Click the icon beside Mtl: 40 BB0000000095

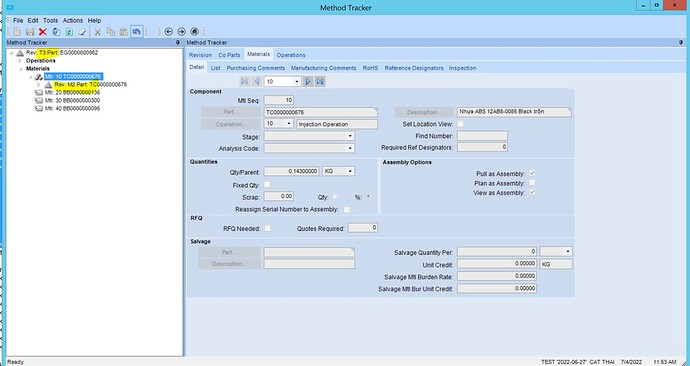(x=38, y=108)
